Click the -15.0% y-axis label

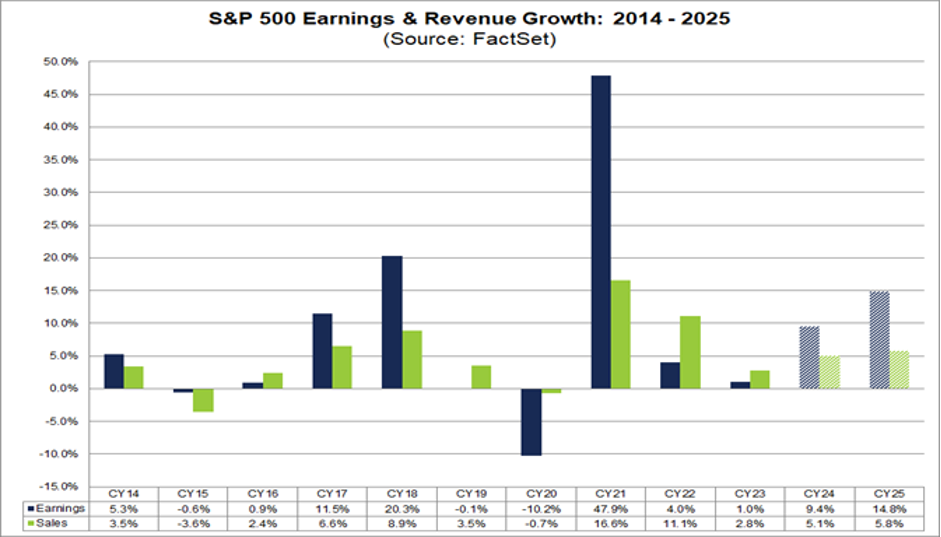tap(62, 486)
